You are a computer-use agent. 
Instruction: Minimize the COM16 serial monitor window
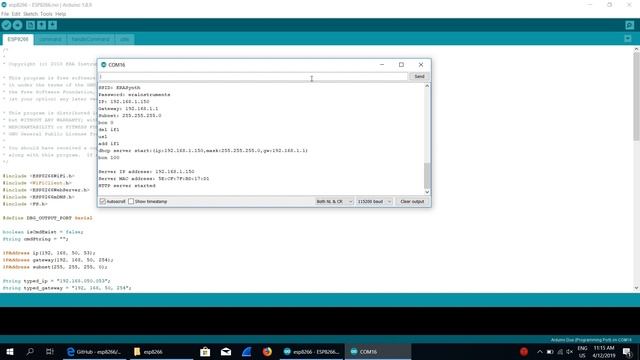click(x=382, y=64)
